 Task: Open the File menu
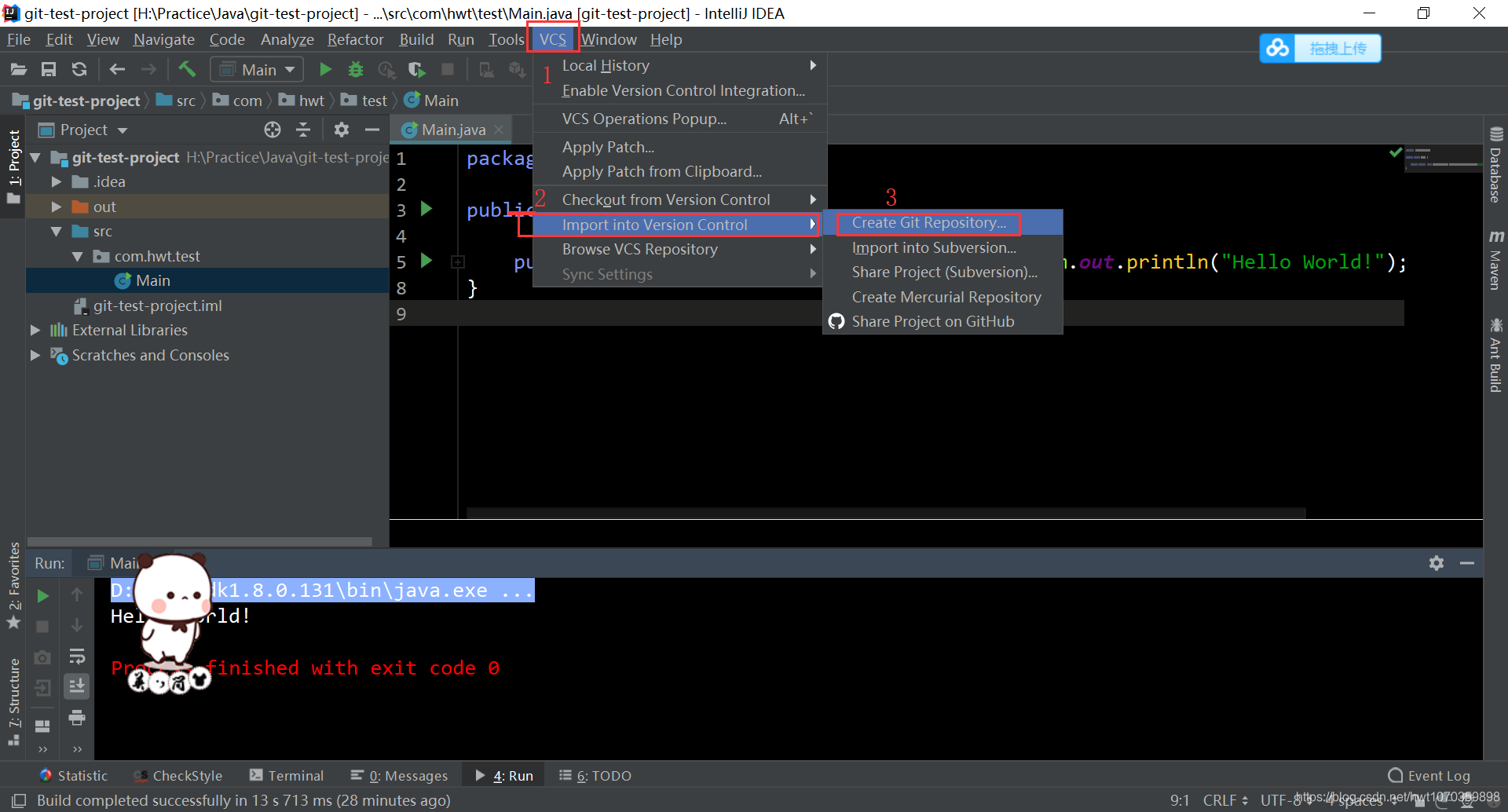[19, 39]
